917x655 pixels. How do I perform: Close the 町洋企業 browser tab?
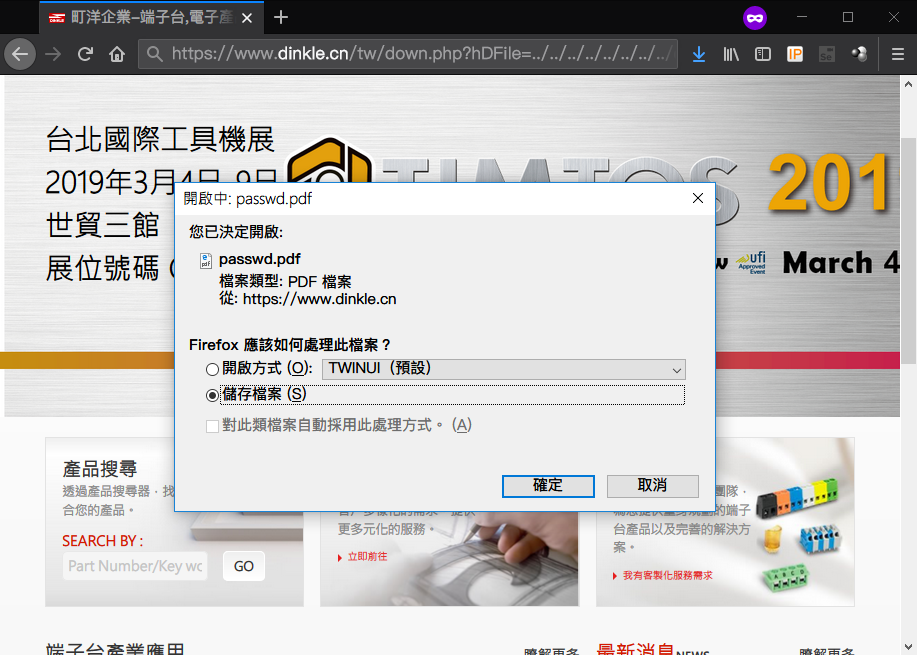[247, 18]
